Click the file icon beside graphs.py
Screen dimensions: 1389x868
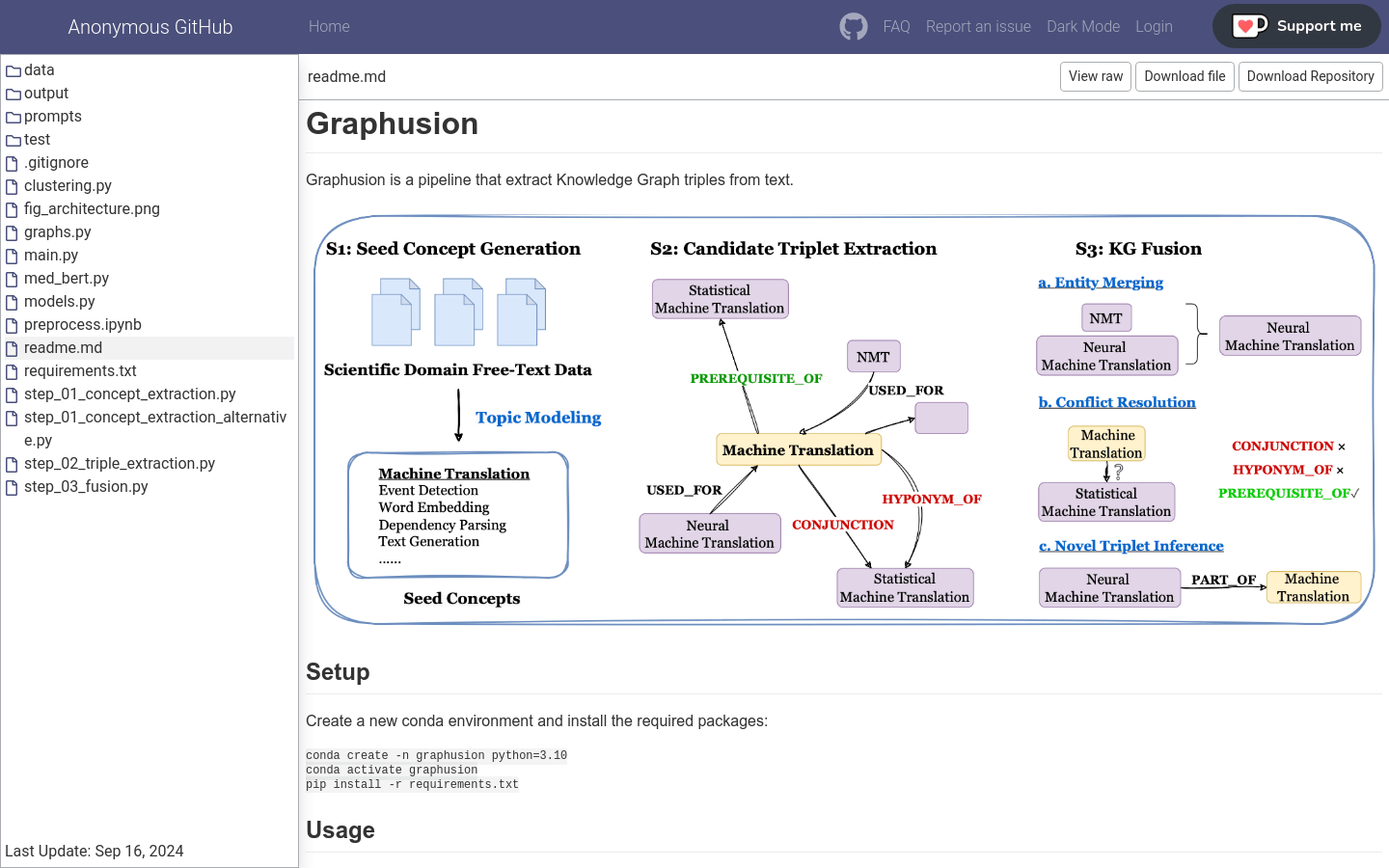point(13,232)
